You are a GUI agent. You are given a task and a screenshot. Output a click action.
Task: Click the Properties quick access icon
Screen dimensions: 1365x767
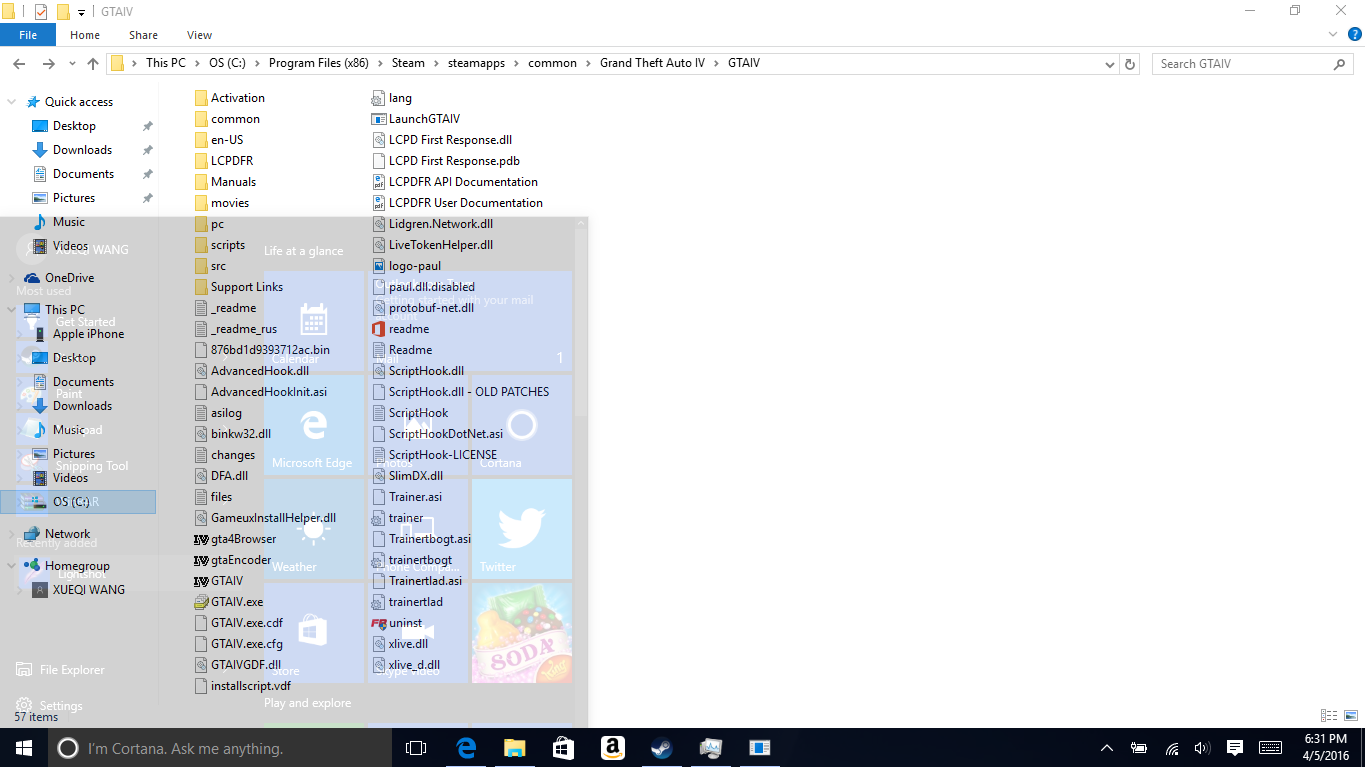point(41,12)
